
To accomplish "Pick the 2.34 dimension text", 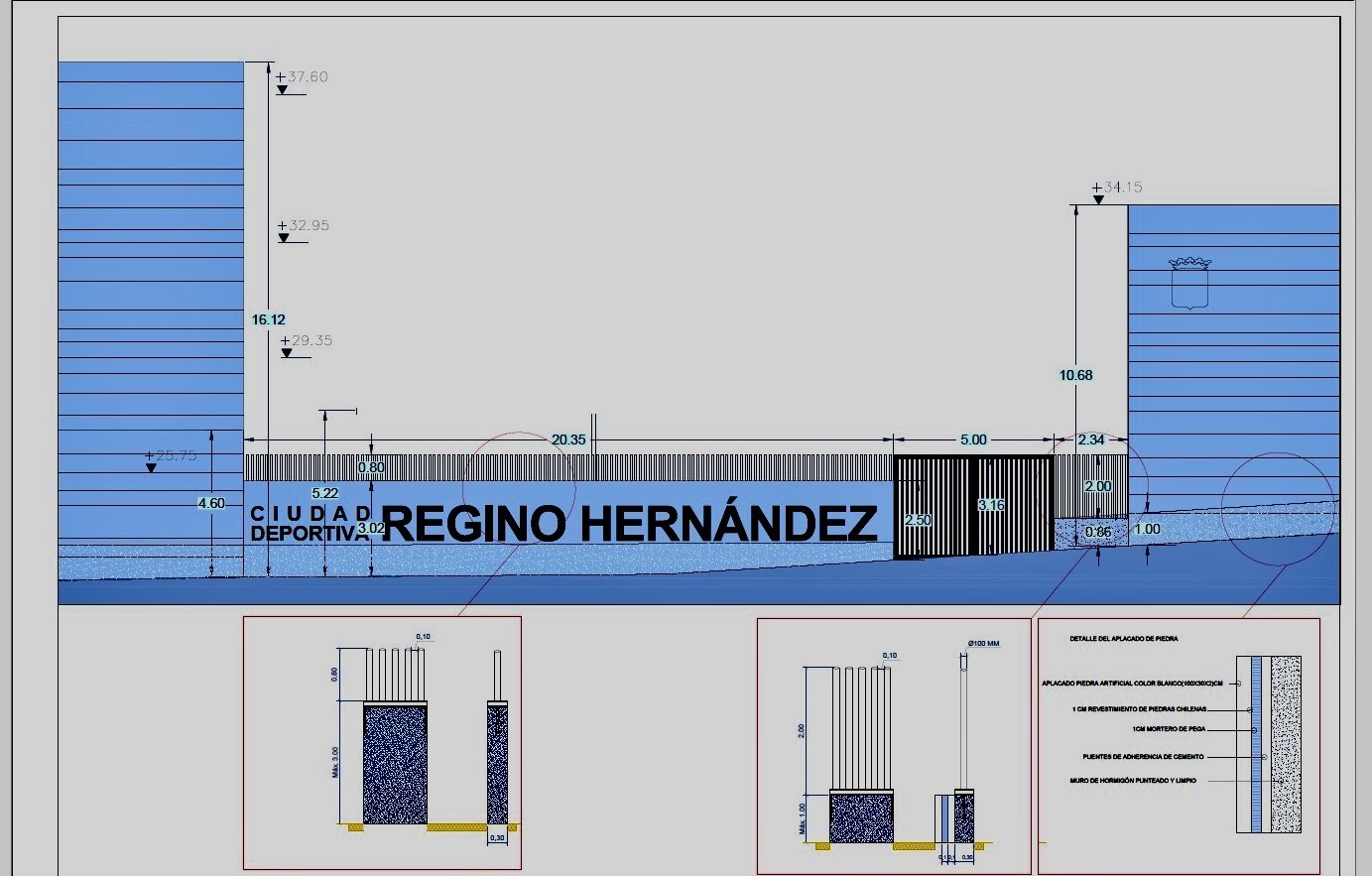I will pyautogui.click(x=1090, y=439).
